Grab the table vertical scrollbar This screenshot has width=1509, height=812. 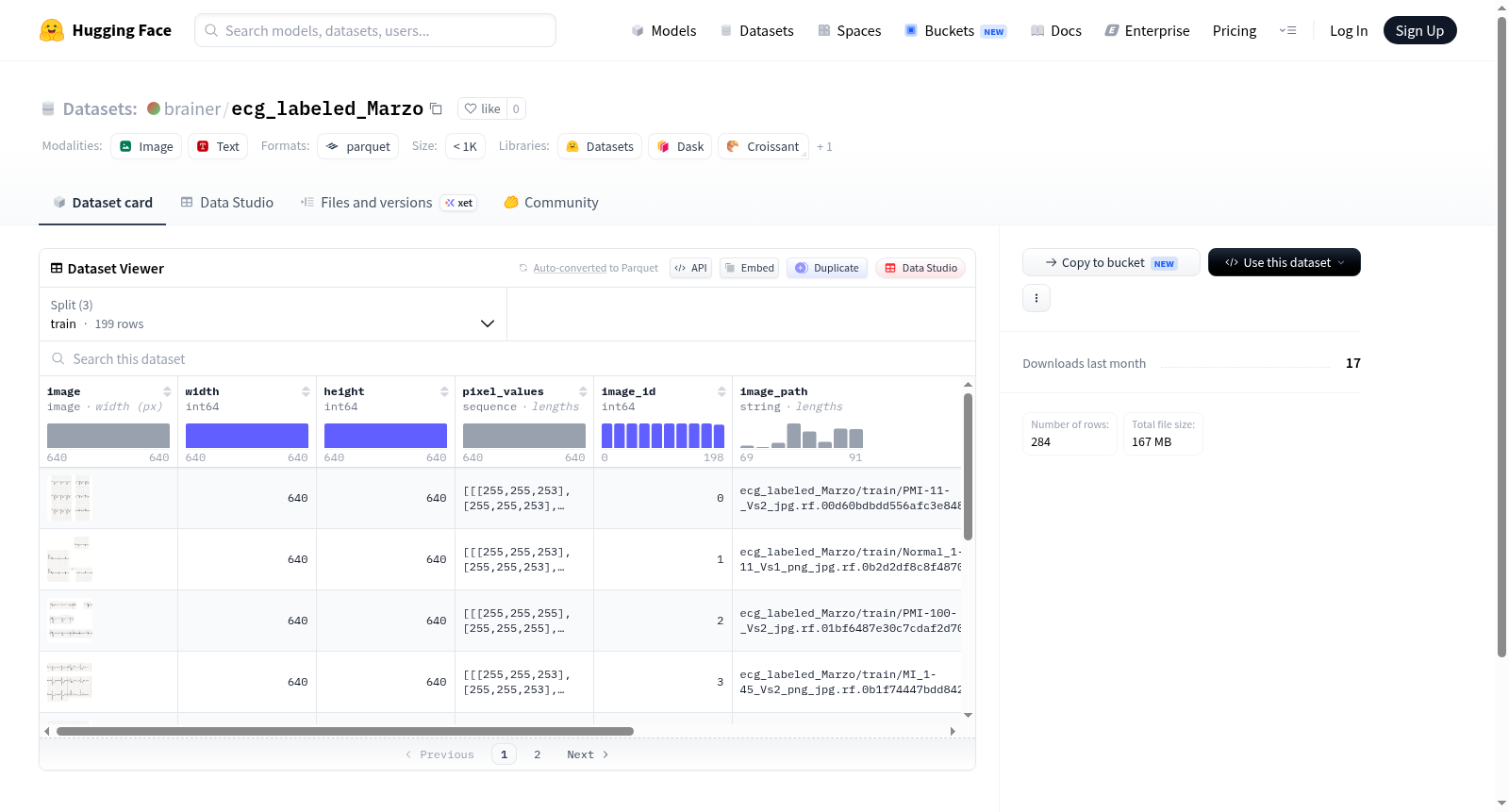pyautogui.click(x=968, y=466)
